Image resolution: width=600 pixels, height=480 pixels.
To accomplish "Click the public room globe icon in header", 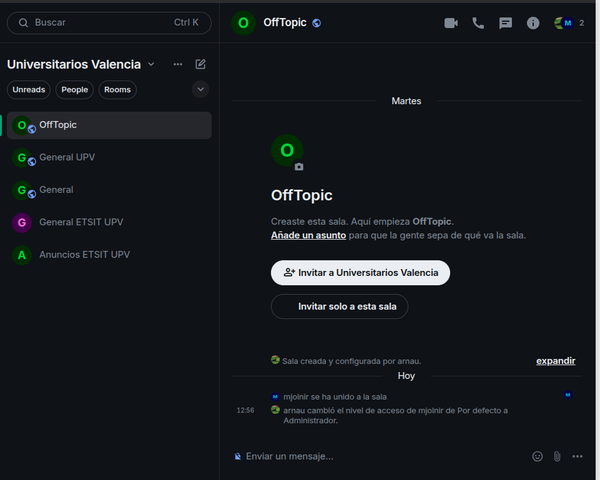I will (316, 23).
